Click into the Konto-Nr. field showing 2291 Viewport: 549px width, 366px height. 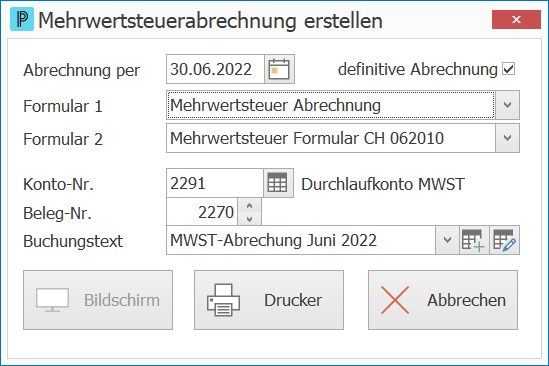click(215, 183)
